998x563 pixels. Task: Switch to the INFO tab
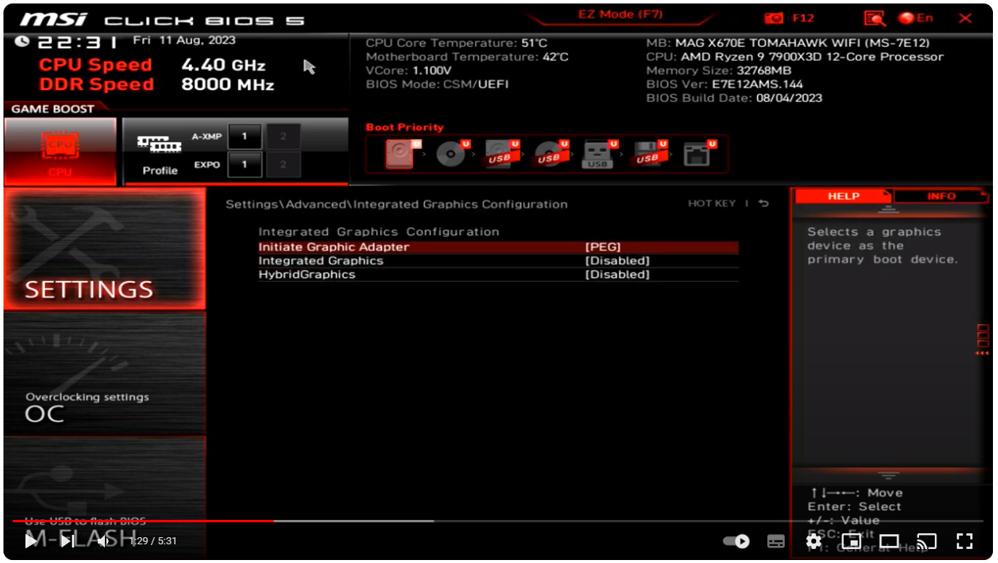pos(941,196)
